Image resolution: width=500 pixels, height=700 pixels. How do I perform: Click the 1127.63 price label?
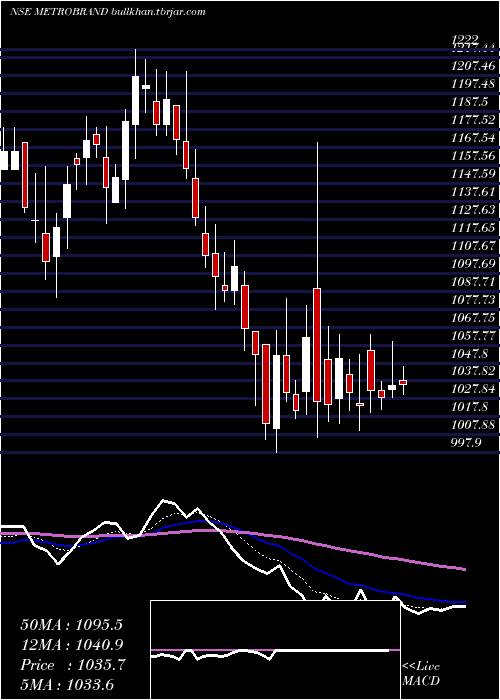(474, 209)
